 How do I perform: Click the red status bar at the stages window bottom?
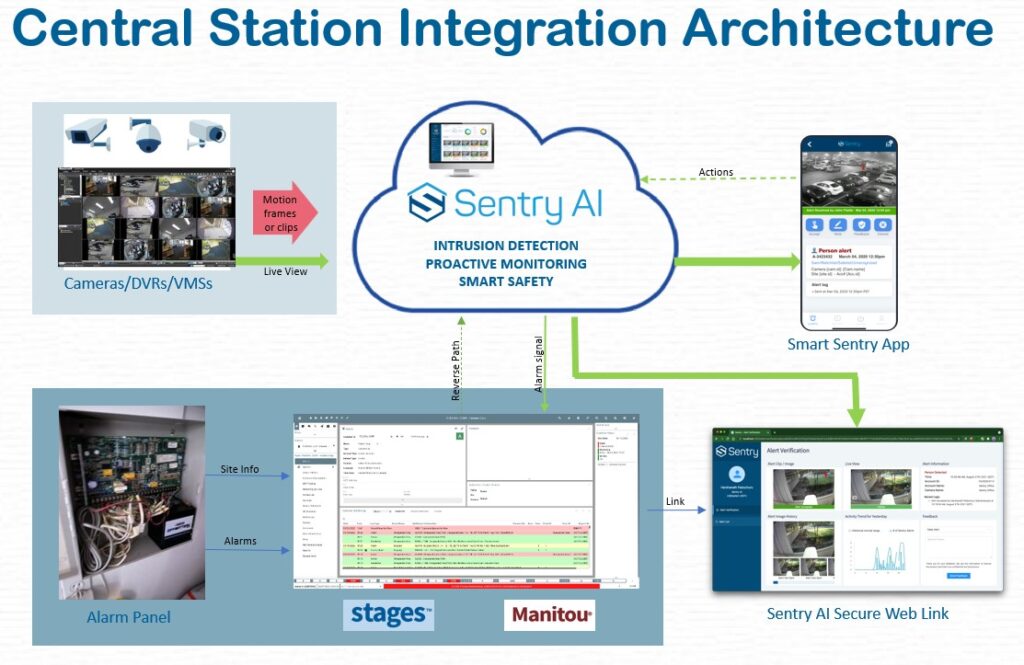tap(491, 586)
